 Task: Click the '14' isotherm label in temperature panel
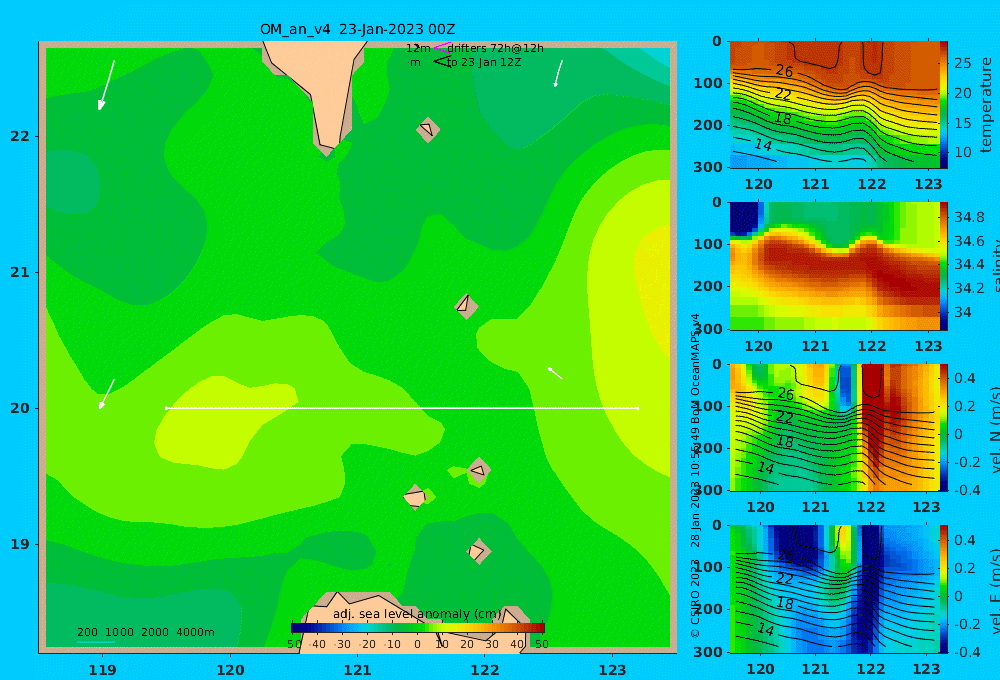point(763,145)
